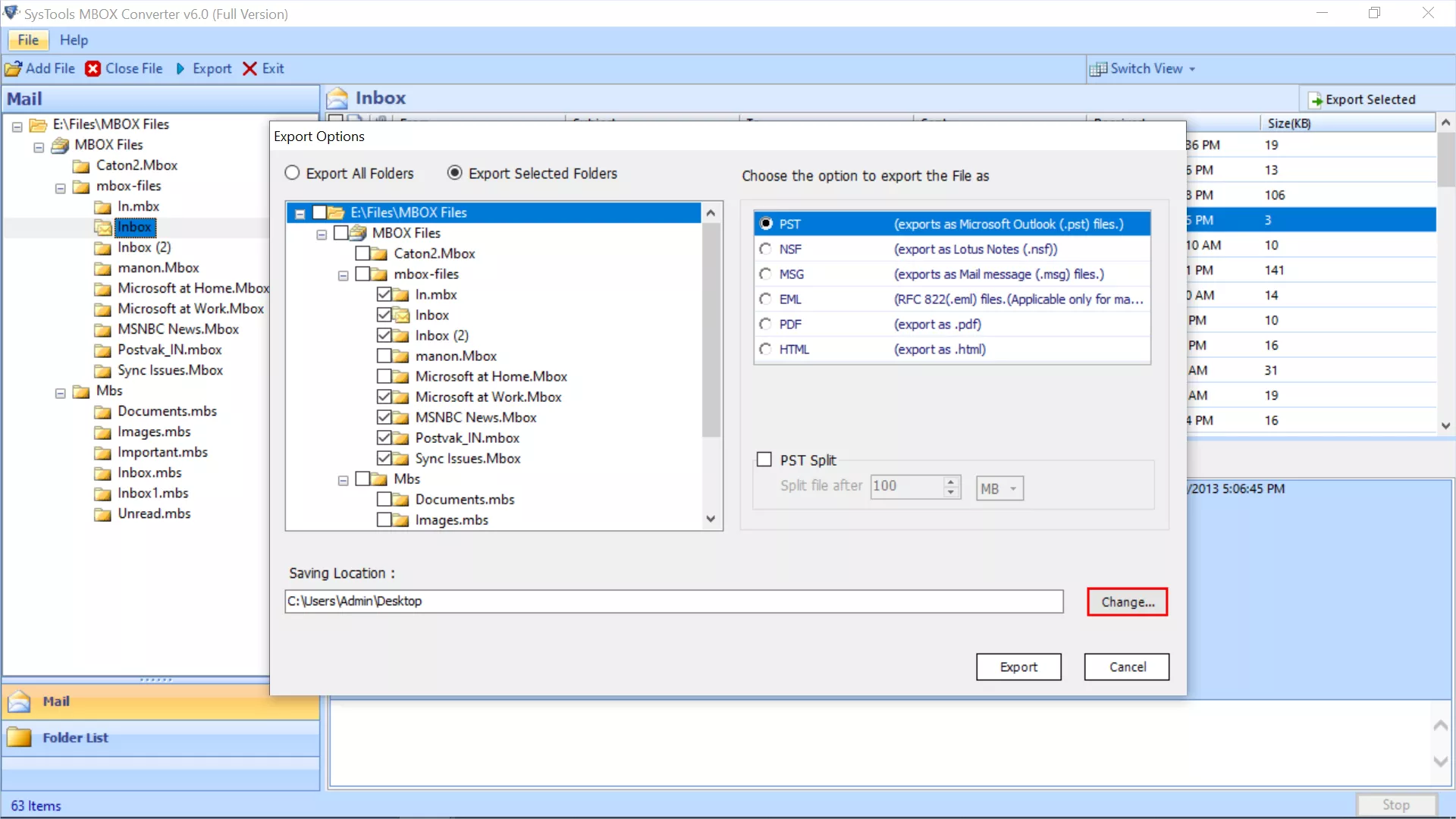Check Caton2.Mbox in export folder tree
The width and height of the screenshot is (1456, 819).
point(362,253)
